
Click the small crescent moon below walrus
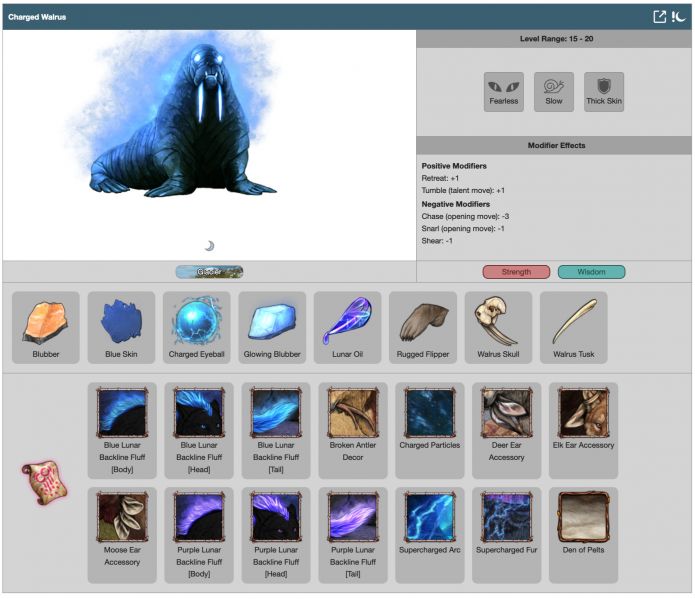point(209,245)
